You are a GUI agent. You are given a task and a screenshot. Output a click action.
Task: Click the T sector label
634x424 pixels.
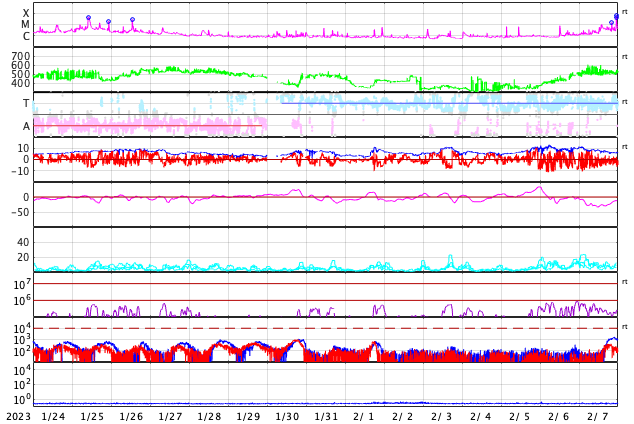tap(26, 103)
